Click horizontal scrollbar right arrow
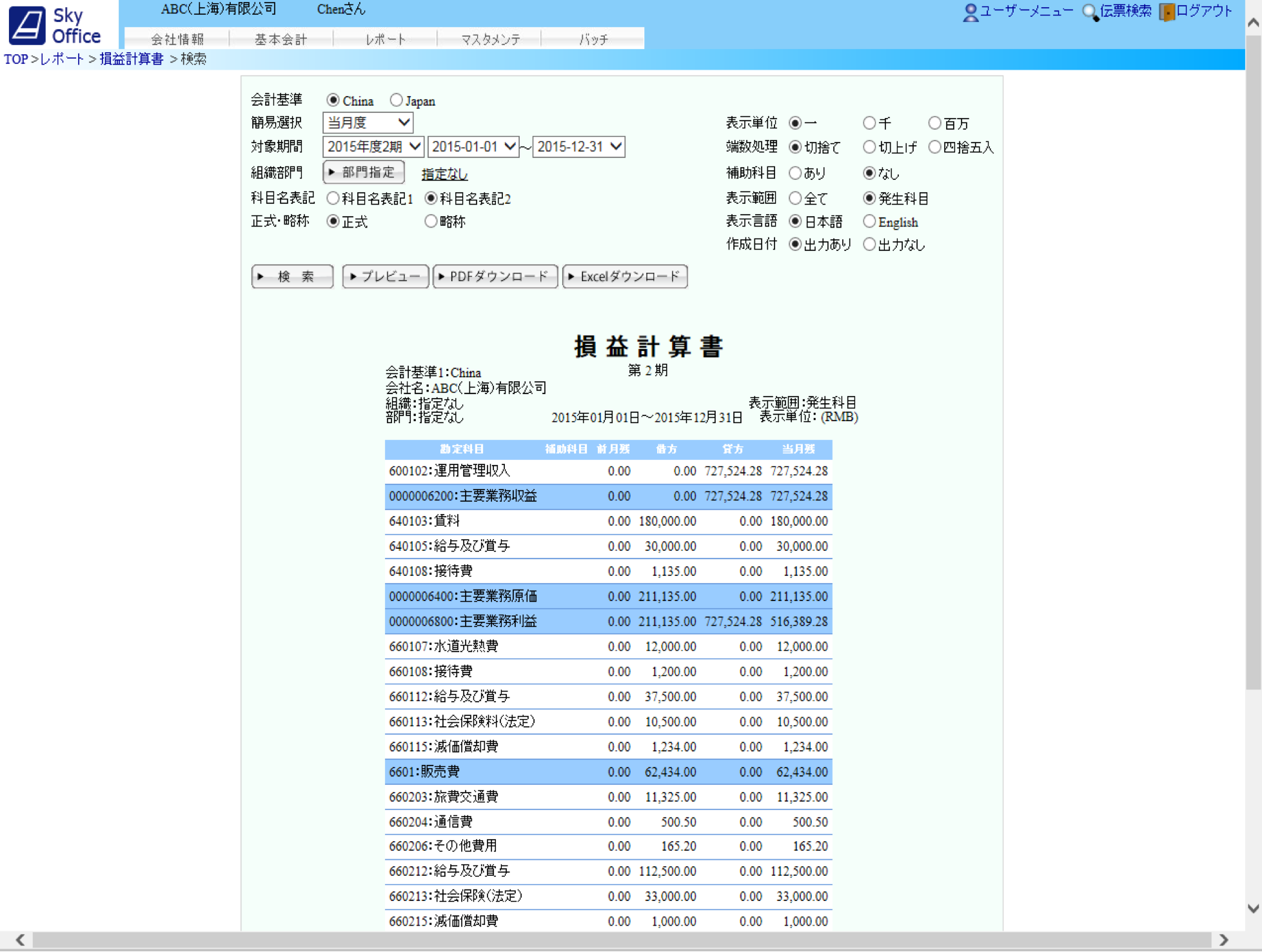The width and height of the screenshot is (1262, 952). 1223,940
